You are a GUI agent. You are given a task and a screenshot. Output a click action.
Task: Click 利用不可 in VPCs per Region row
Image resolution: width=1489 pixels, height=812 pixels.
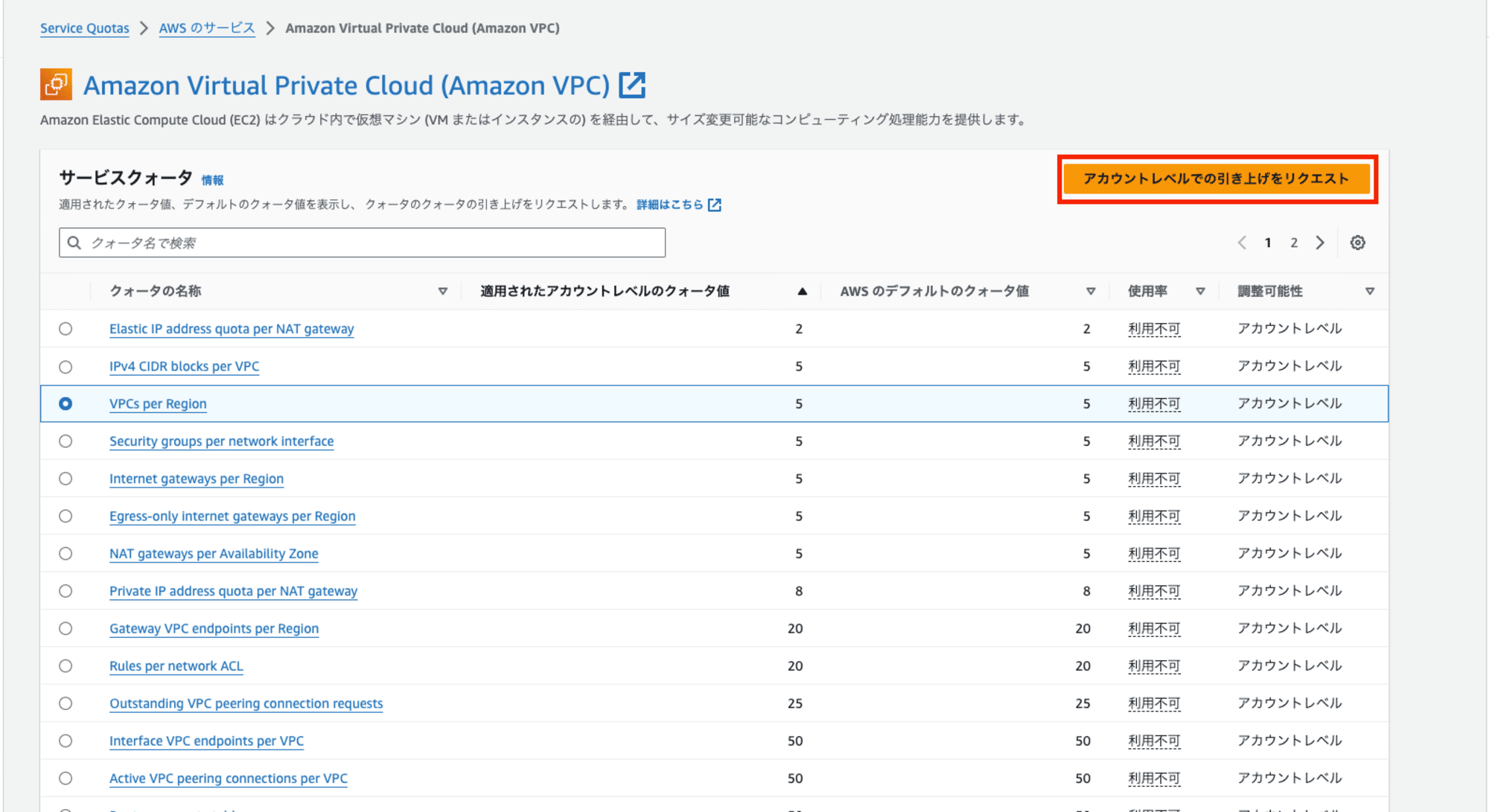[x=1154, y=403]
